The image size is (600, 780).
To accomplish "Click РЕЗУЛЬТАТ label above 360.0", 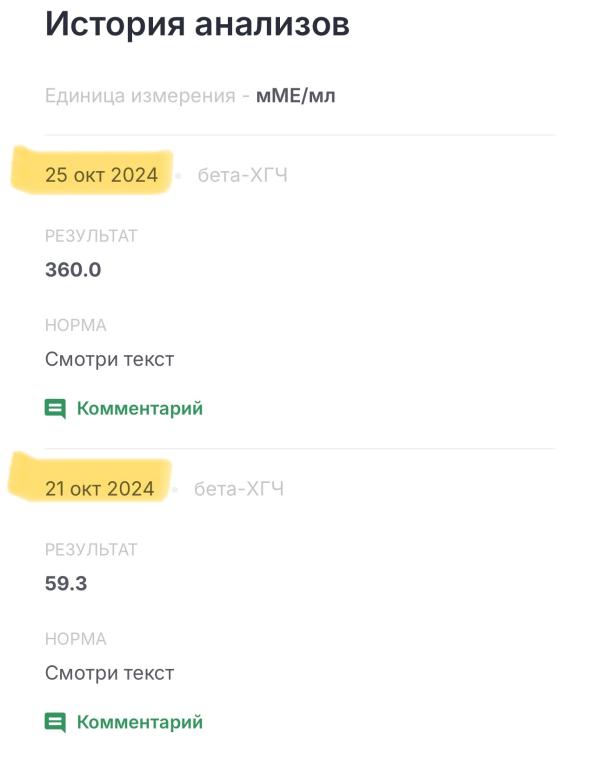I will [x=91, y=236].
